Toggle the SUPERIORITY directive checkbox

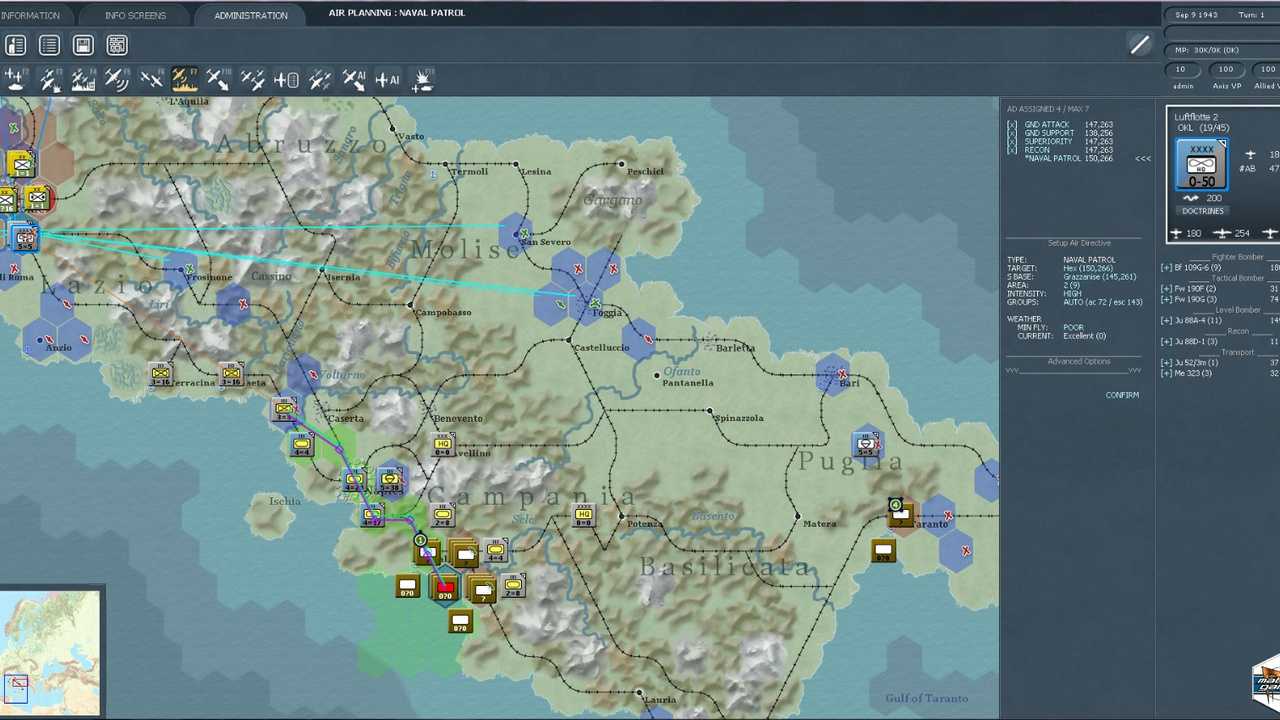click(1012, 142)
